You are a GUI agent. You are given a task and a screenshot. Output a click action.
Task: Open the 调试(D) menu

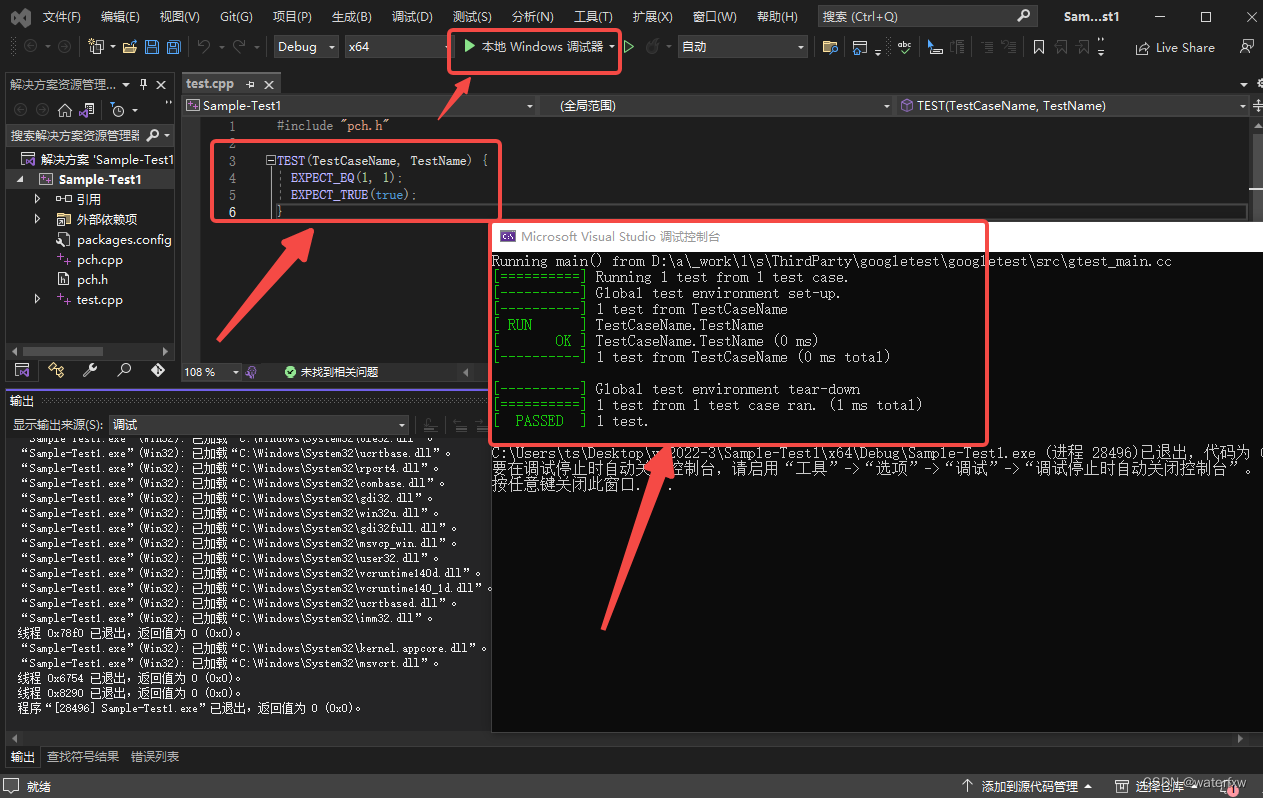click(x=412, y=17)
